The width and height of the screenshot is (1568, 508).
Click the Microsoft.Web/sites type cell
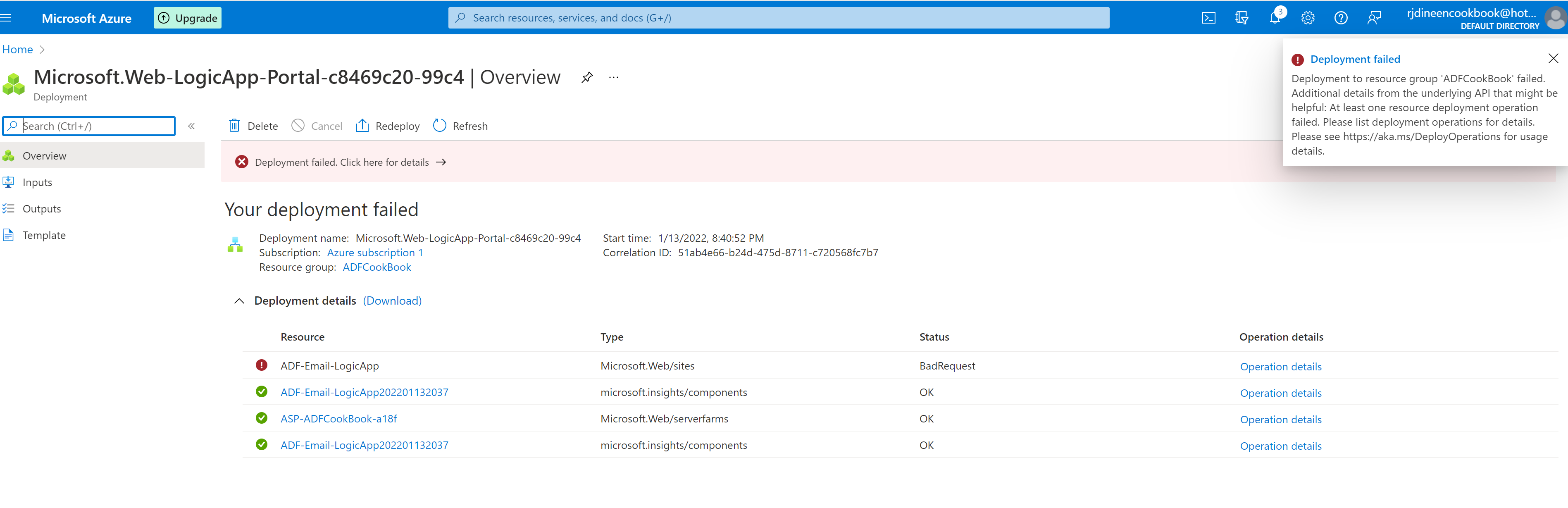click(x=647, y=366)
